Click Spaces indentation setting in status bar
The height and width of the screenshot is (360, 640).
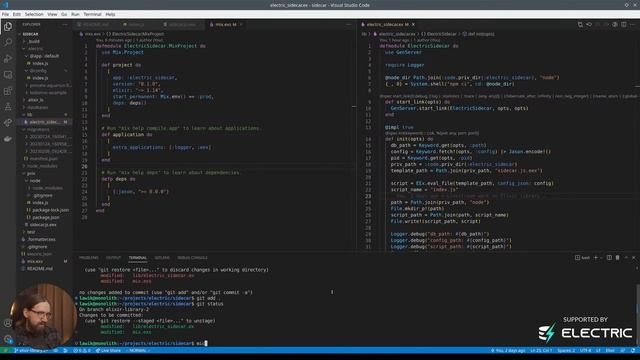(566, 350)
